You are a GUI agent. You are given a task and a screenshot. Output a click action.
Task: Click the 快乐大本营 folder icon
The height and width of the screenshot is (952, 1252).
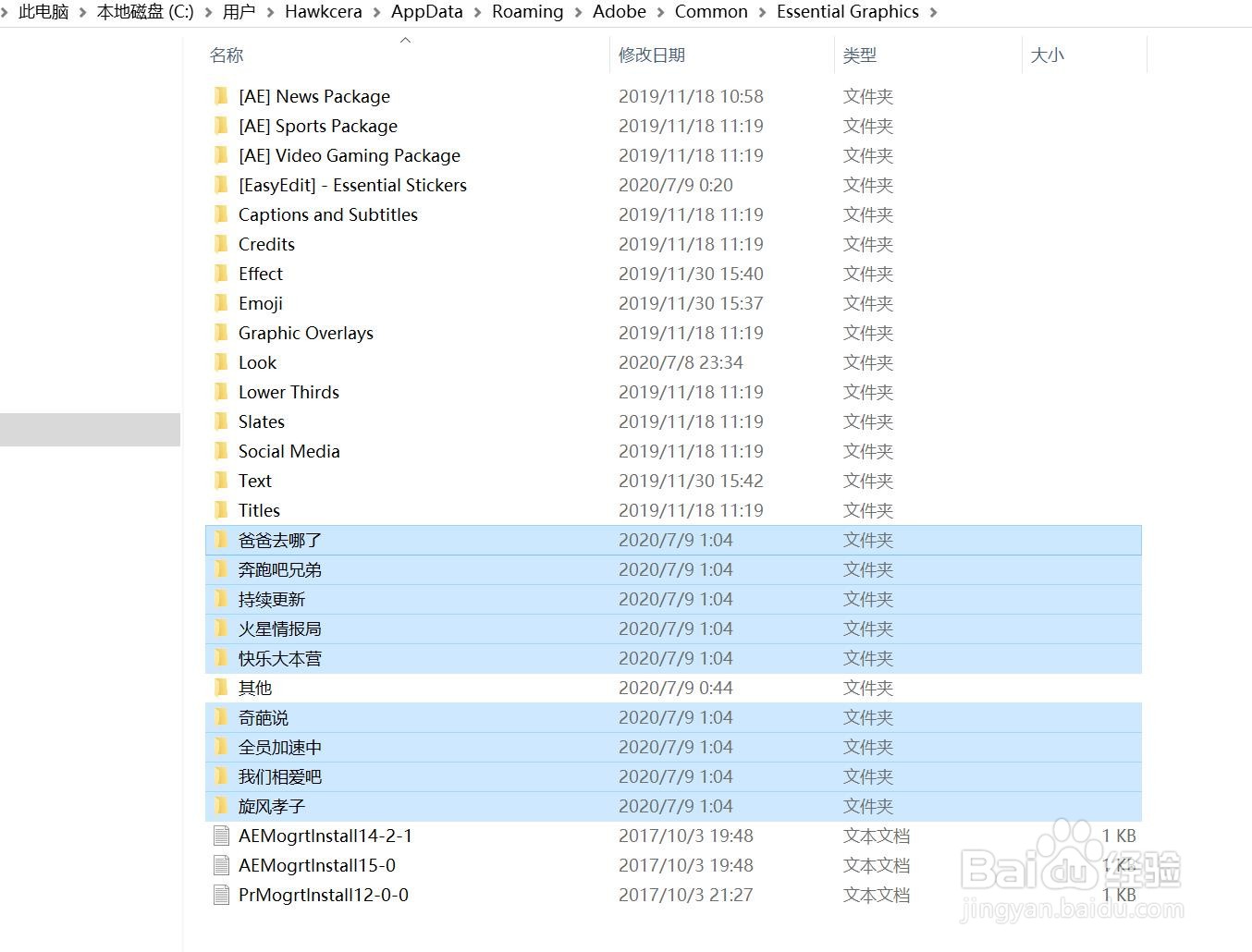pyautogui.click(x=221, y=658)
